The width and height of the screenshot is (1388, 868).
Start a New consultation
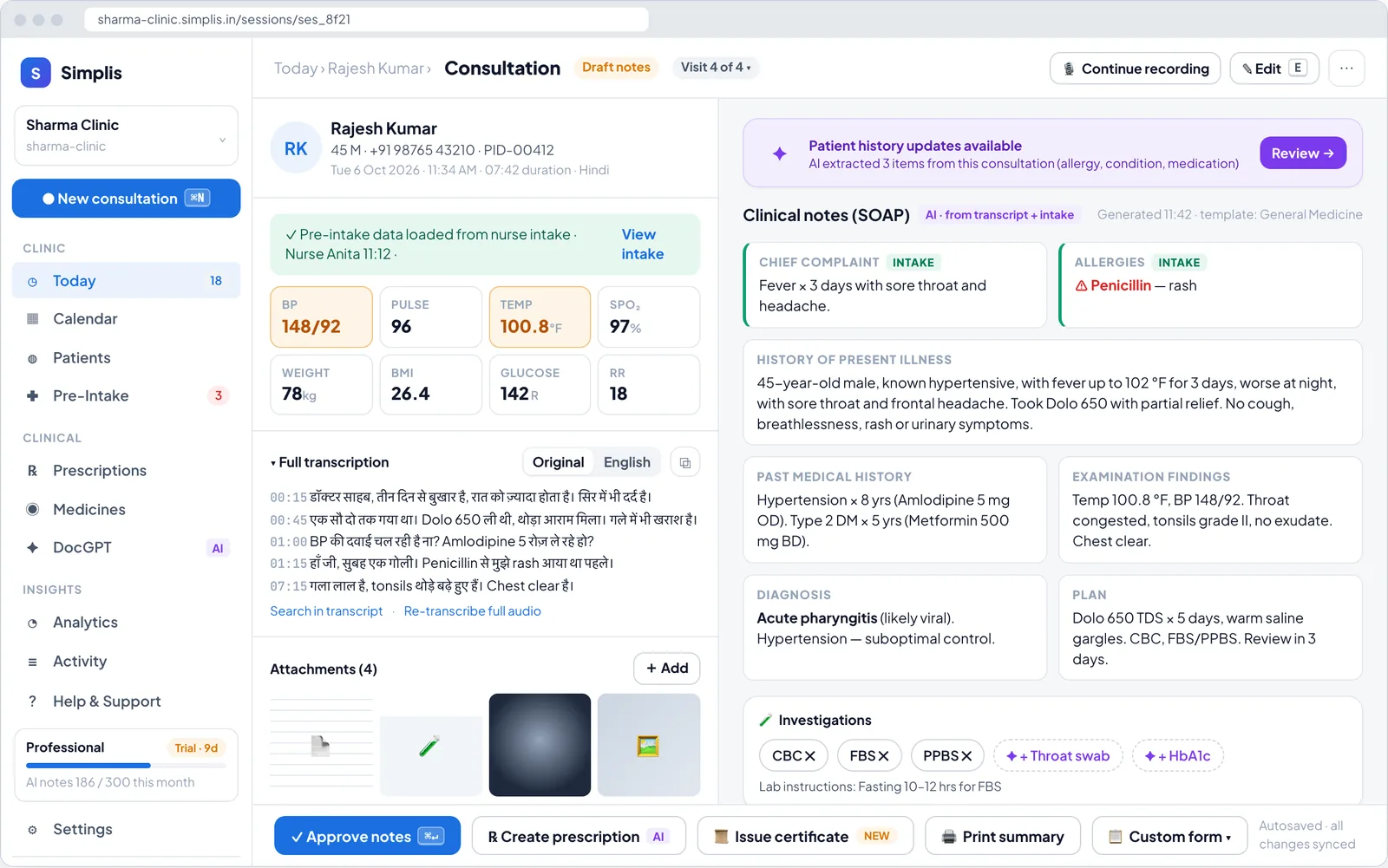coord(126,199)
